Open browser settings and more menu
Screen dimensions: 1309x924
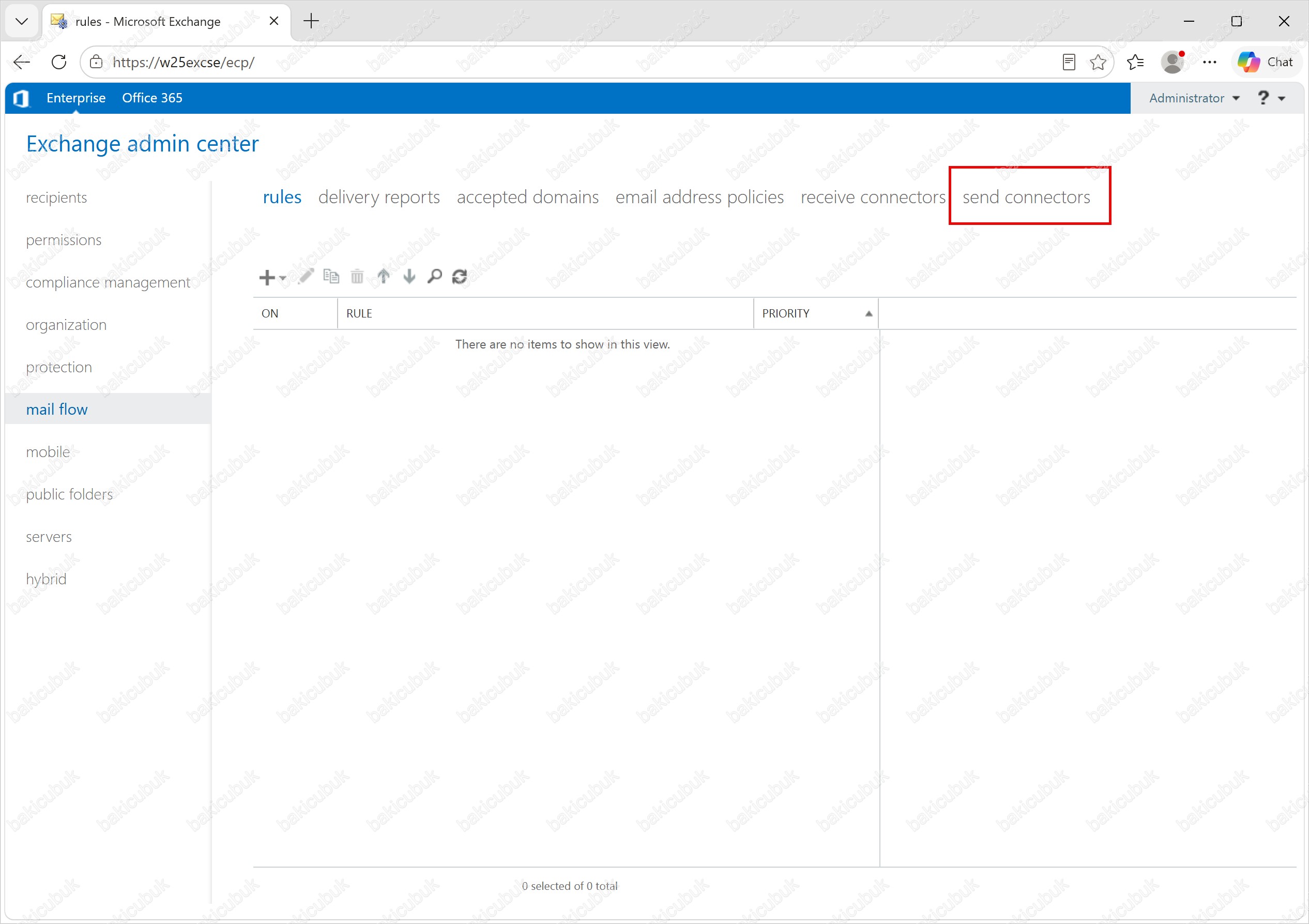pos(1210,62)
